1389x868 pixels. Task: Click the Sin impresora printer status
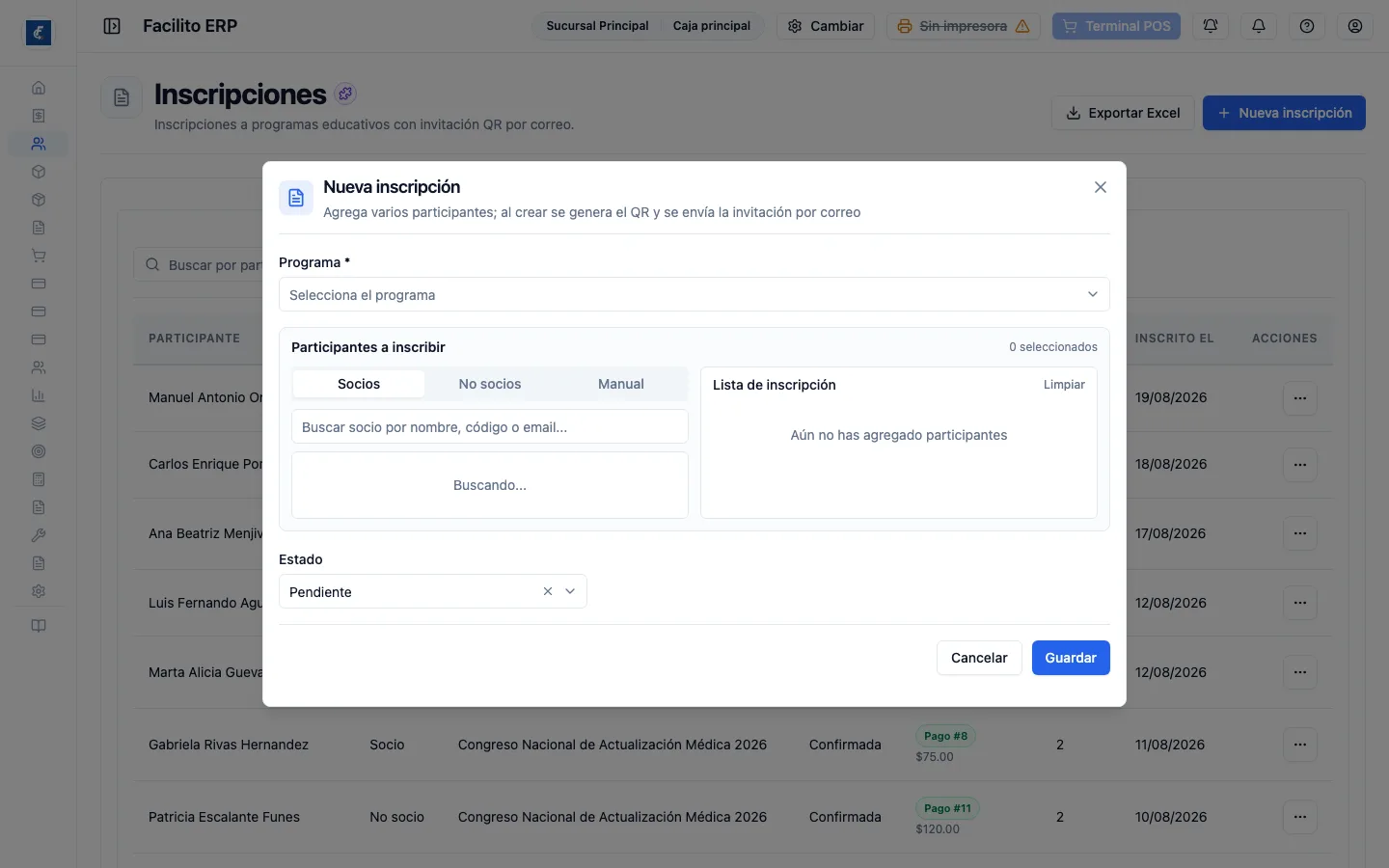964,26
